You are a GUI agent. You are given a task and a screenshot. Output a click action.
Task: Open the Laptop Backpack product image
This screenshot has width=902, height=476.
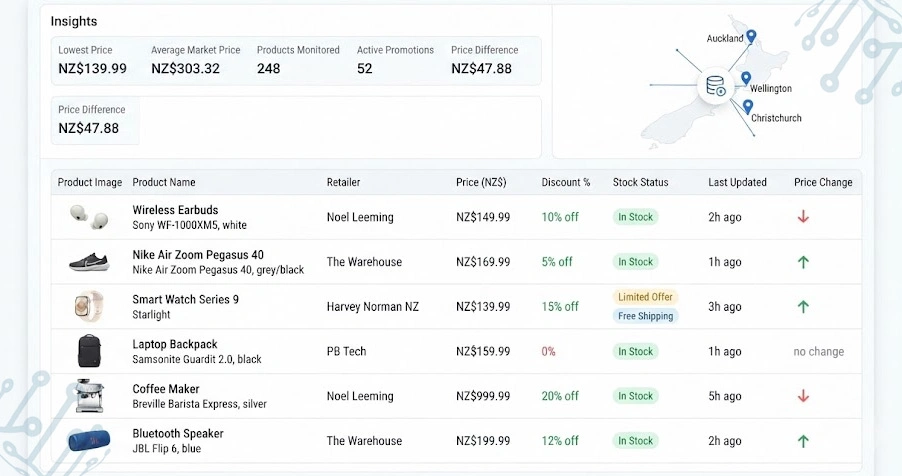point(89,351)
